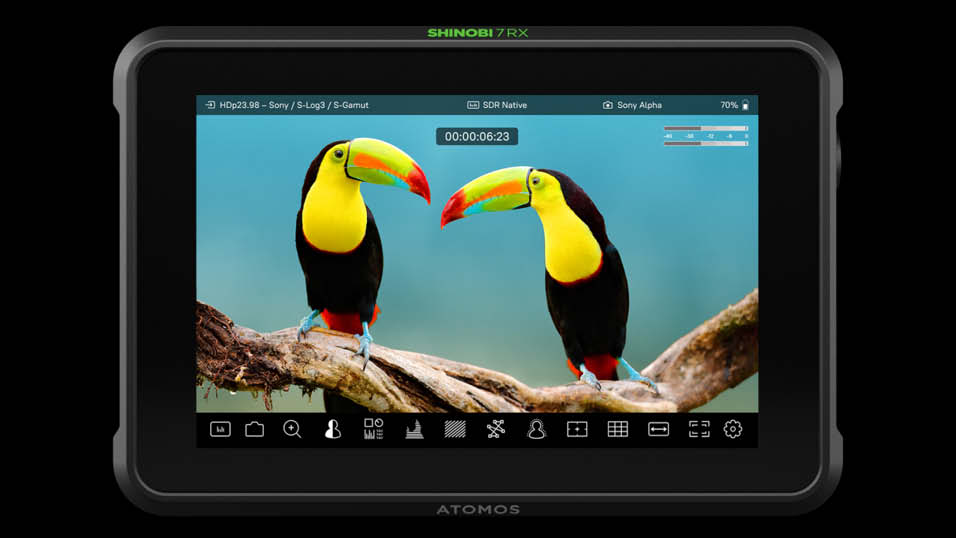Open the HDp23.98 Sony S-Log3 input info
The height and width of the screenshot is (538, 956).
(294, 105)
